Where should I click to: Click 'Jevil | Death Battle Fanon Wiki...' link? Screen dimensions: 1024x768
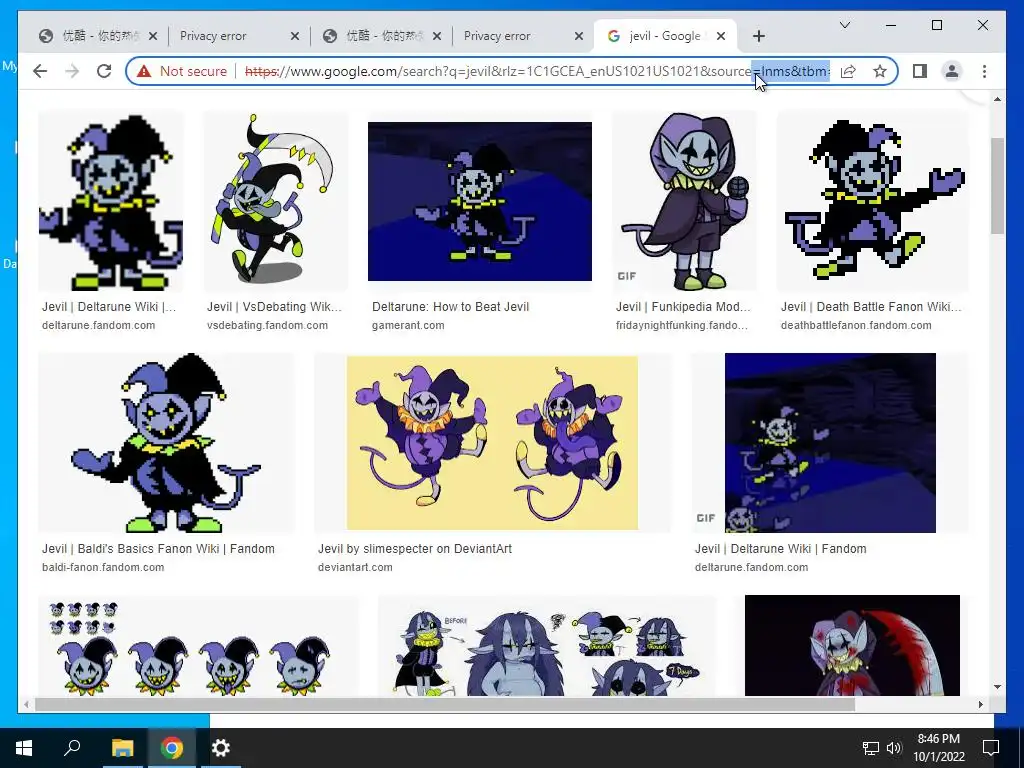pos(871,306)
